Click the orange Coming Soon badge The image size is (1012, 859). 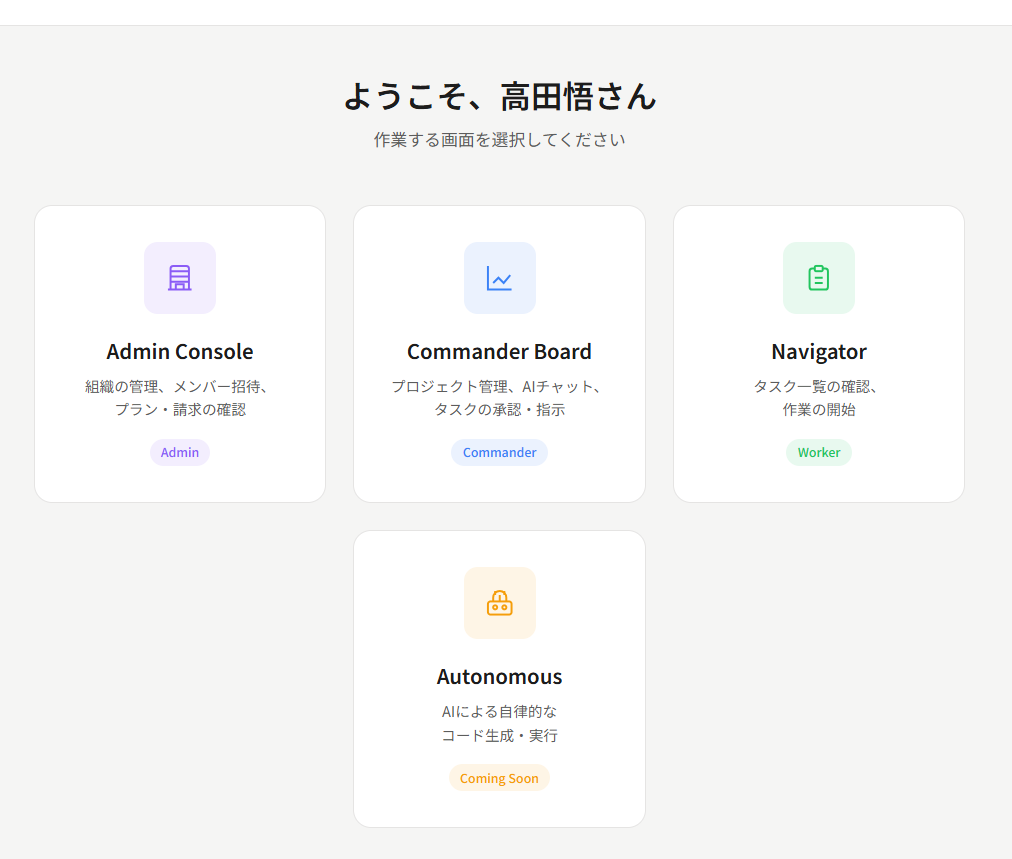click(x=500, y=778)
